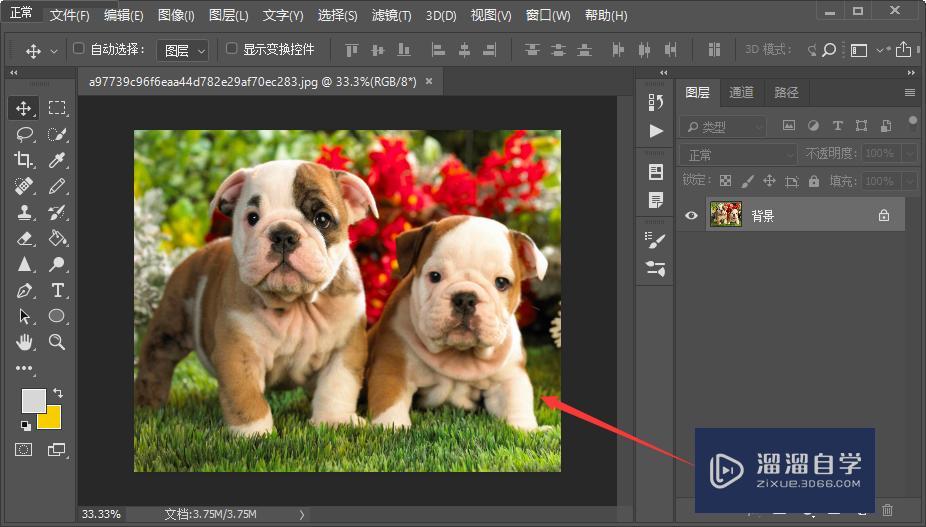This screenshot has width=926, height=527.
Task: Open the Layers panel flyout menu
Action: [x=909, y=92]
